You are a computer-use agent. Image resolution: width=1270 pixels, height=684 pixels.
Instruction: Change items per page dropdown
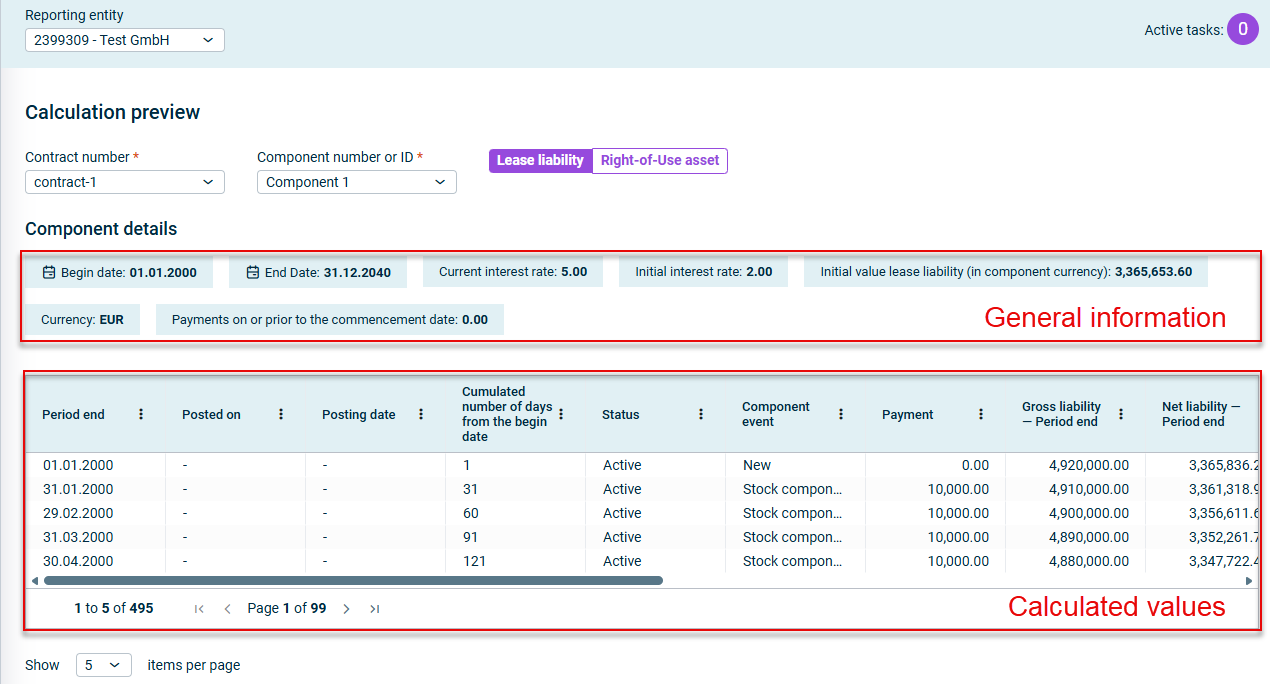104,665
